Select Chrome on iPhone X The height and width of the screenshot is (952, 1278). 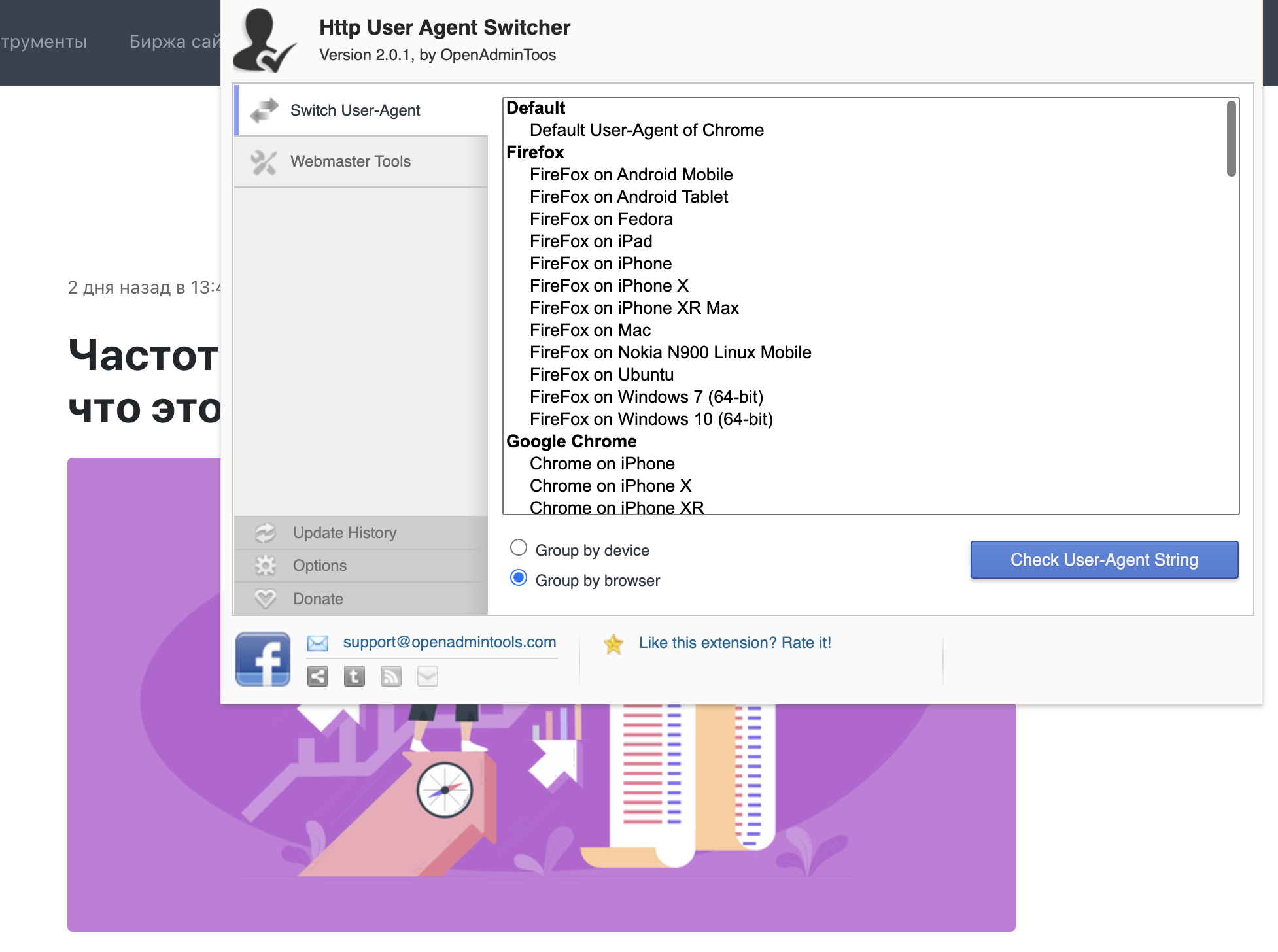[x=610, y=485]
